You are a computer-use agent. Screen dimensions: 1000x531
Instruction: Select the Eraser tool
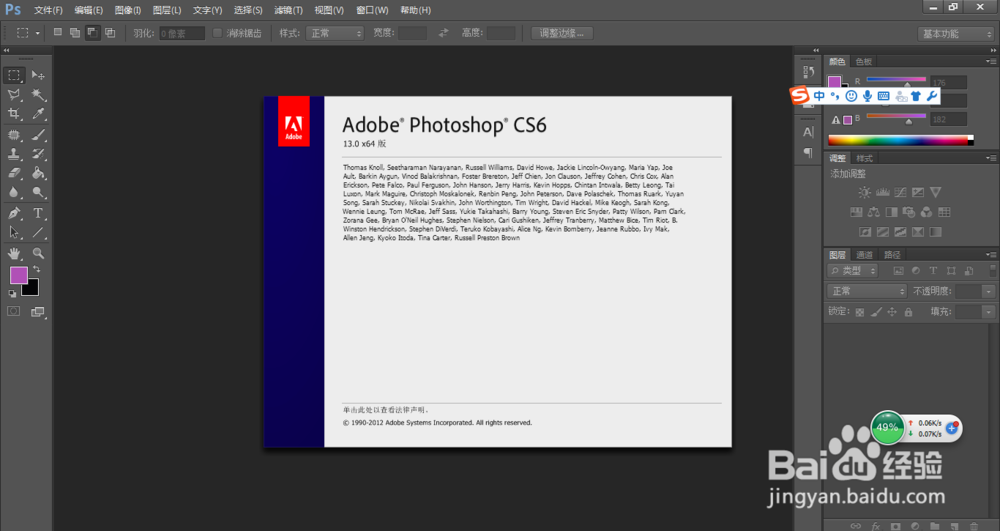(14, 173)
